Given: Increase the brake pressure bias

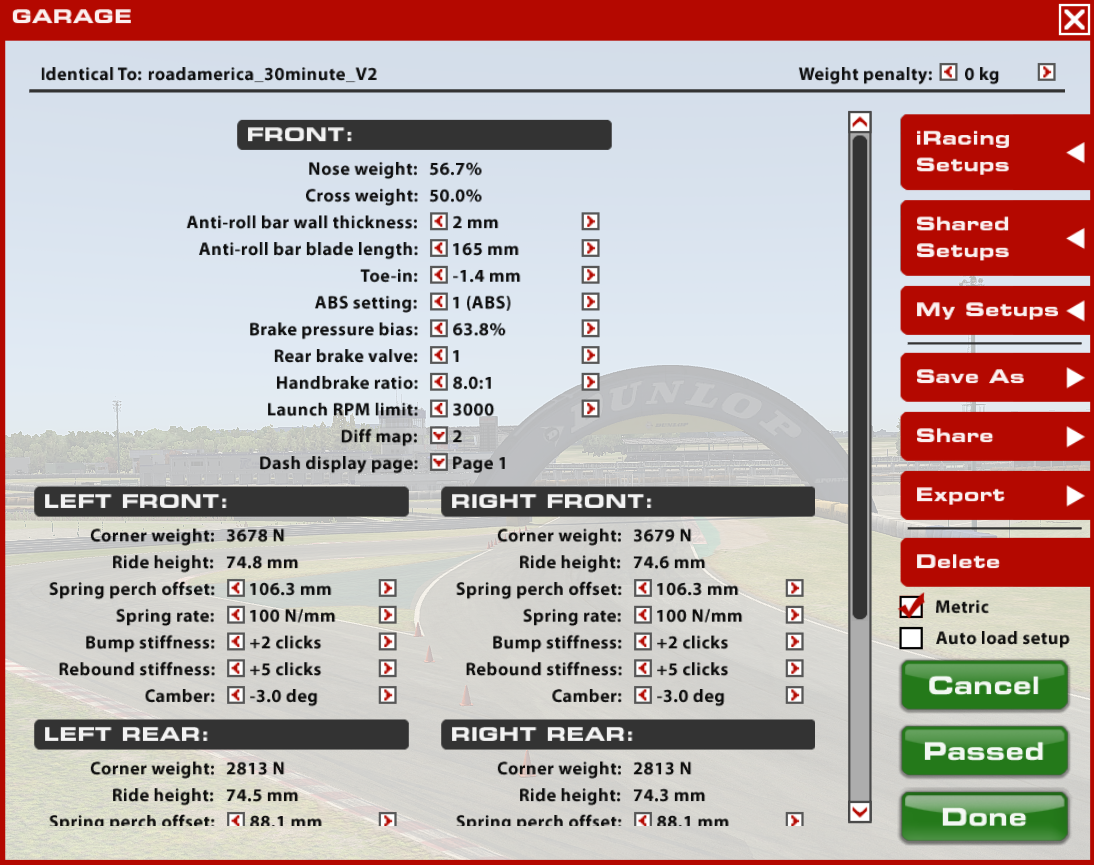Looking at the screenshot, I should tap(589, 329).
